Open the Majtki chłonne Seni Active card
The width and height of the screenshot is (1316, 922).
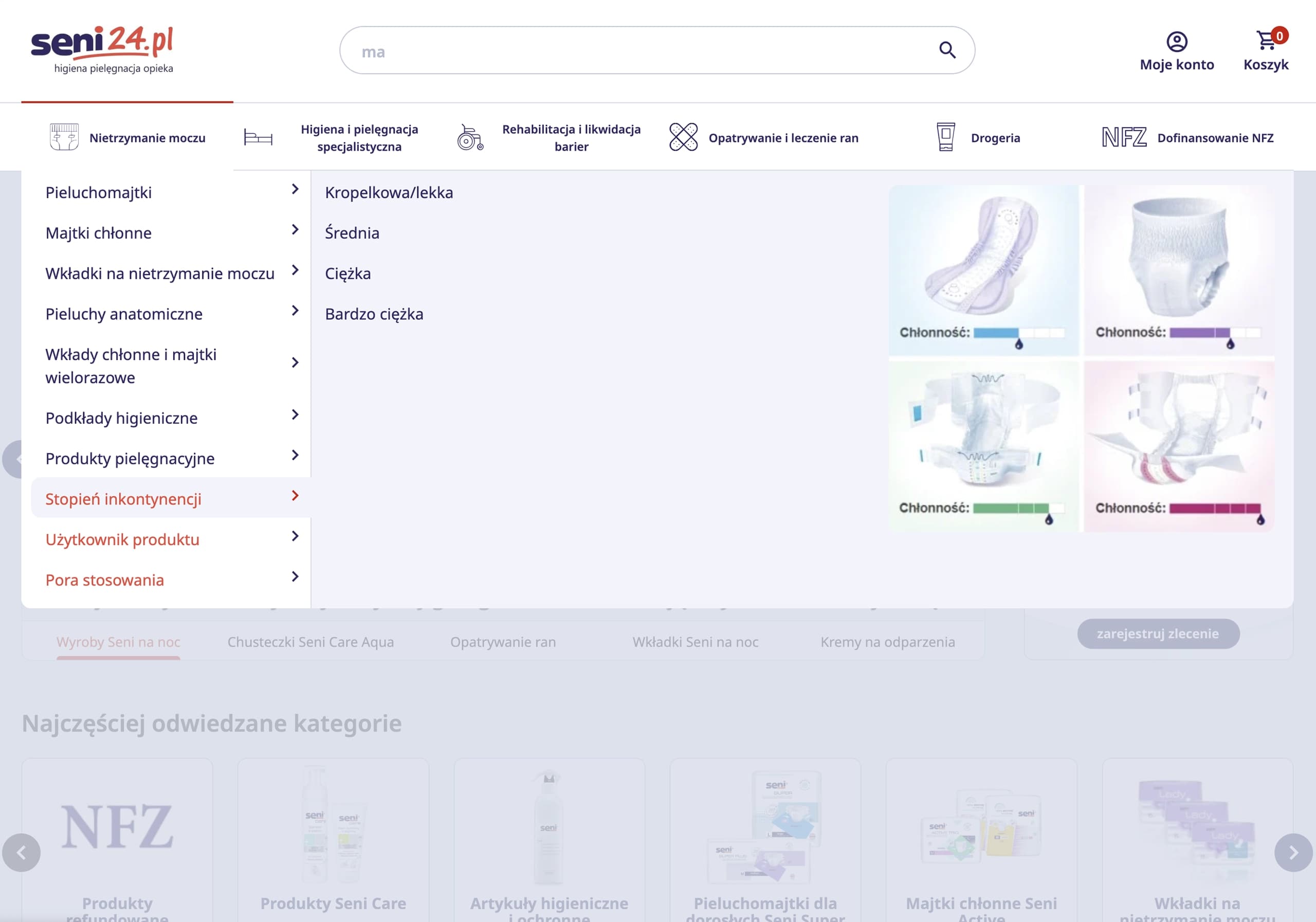[x=981, y=840]
